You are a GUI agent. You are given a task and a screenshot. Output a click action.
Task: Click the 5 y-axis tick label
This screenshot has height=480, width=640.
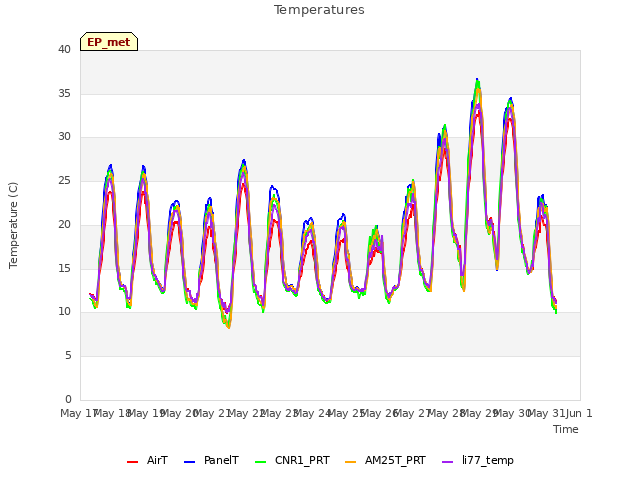(68, 356)
